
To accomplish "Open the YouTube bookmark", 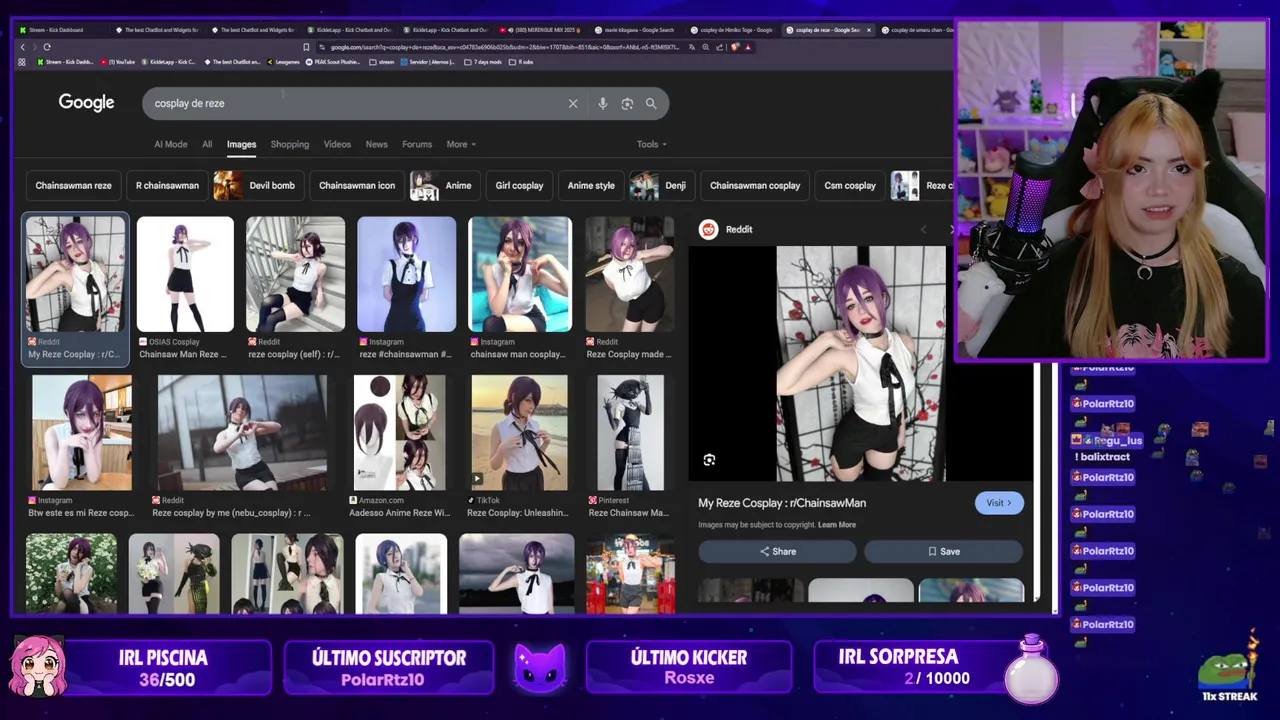I will pos(118,62).
